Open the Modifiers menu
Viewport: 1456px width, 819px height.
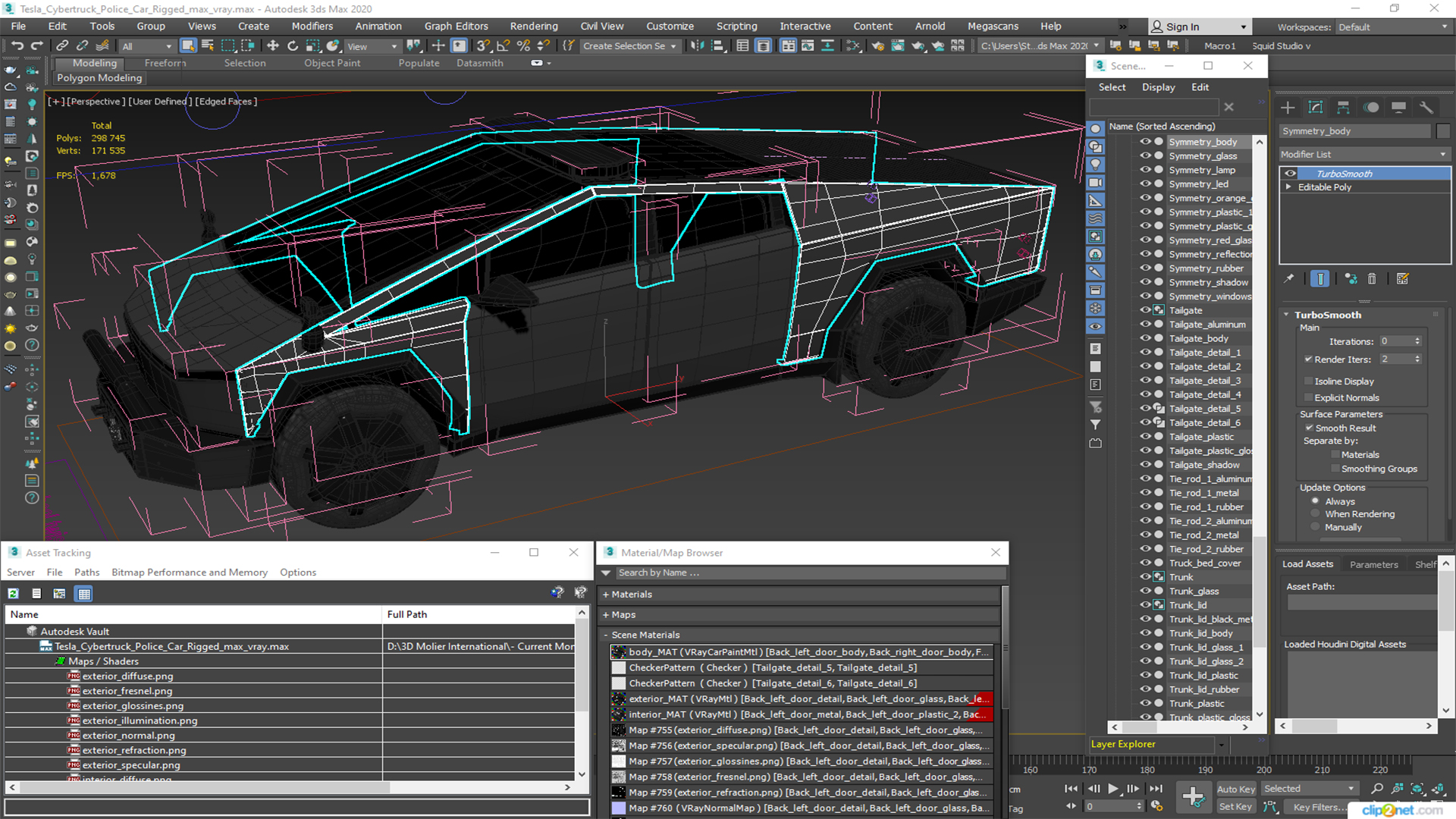pyautogui.click(x=312, y=26)
